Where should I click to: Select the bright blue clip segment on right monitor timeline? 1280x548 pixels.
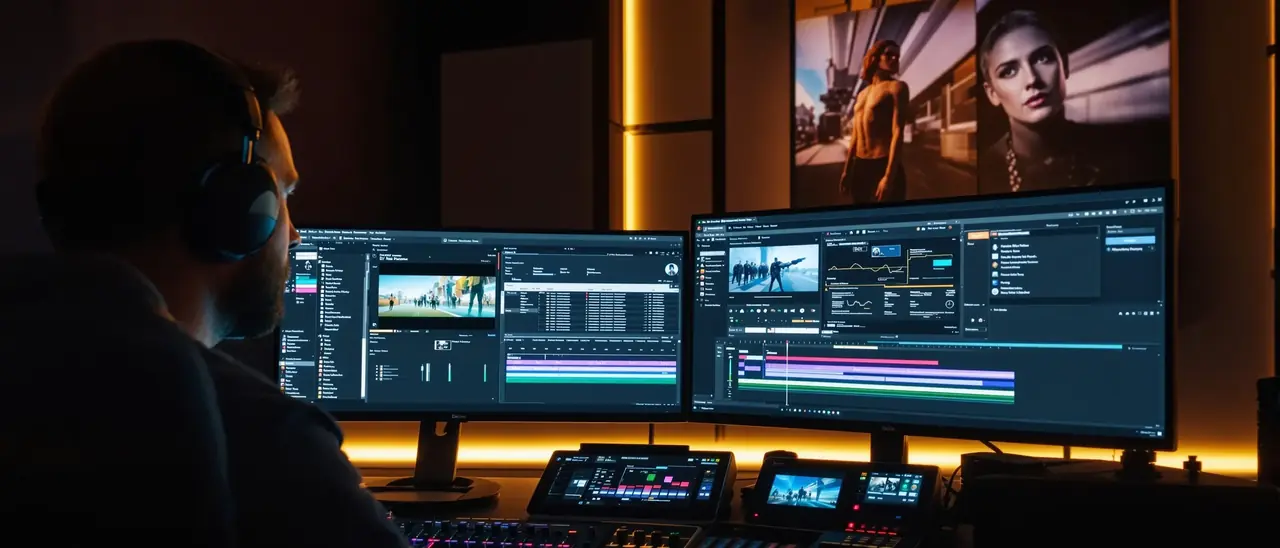998,384
